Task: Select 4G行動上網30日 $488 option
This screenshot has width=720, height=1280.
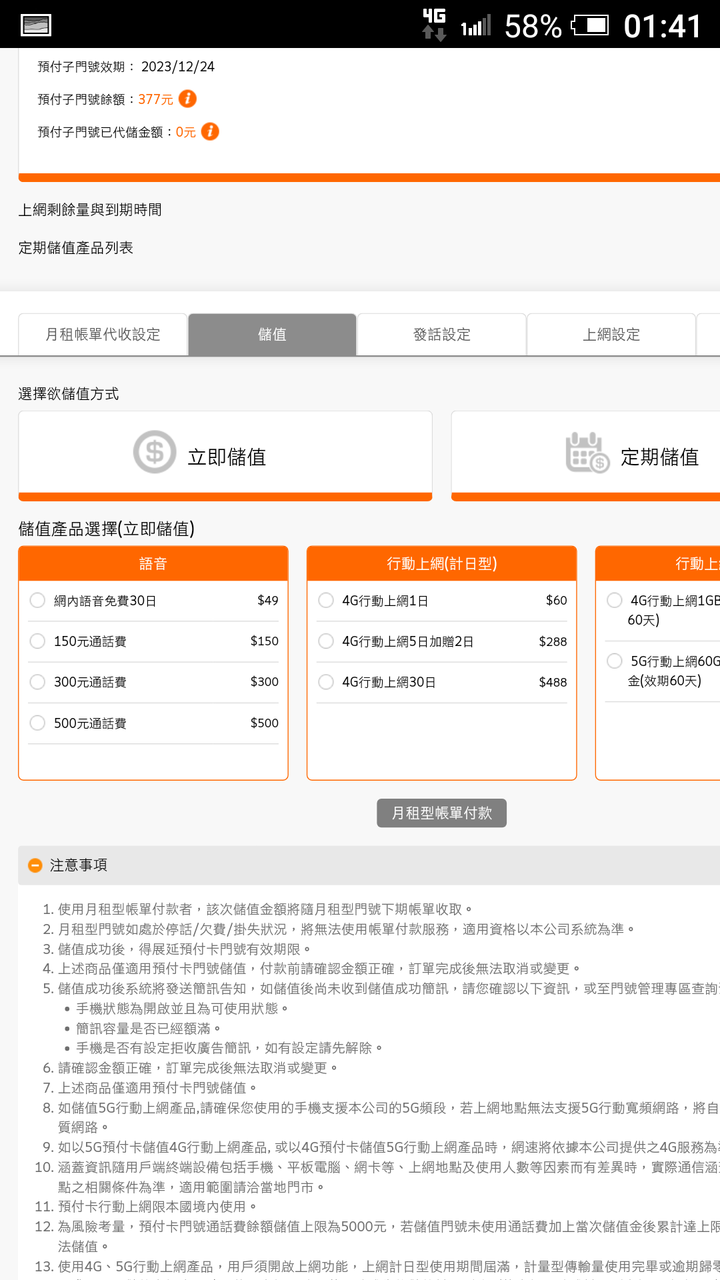Action: (x=442, y=682)
